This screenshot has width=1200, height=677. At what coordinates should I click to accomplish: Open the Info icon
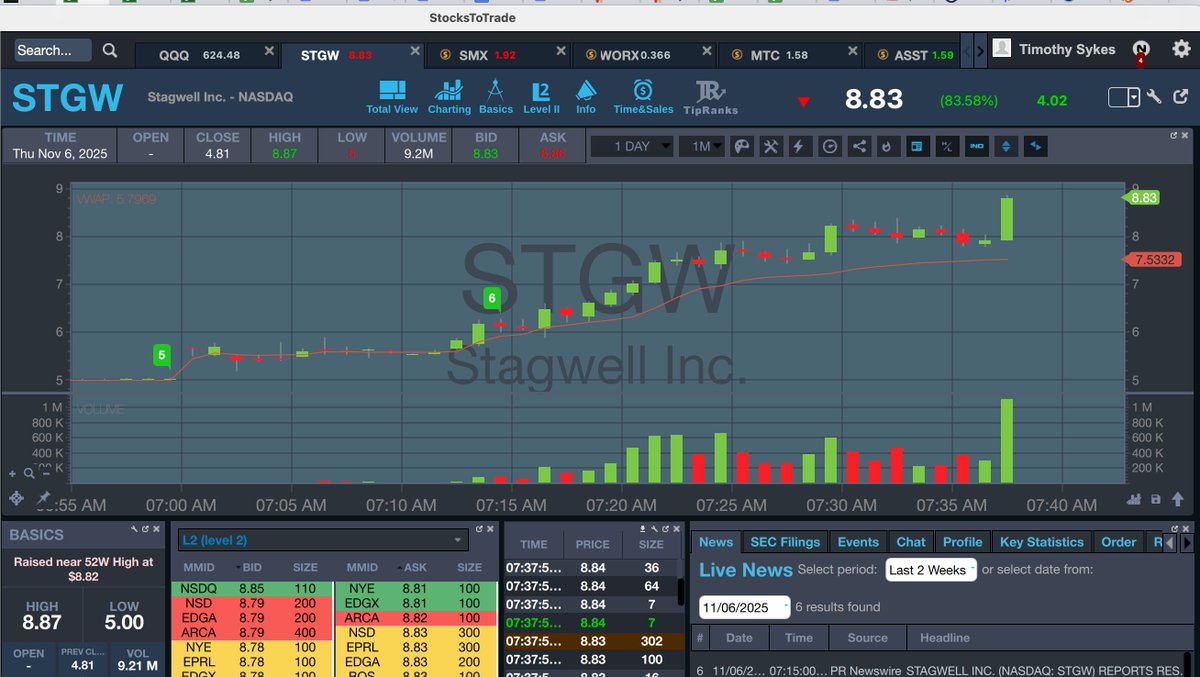pos(586,97)
